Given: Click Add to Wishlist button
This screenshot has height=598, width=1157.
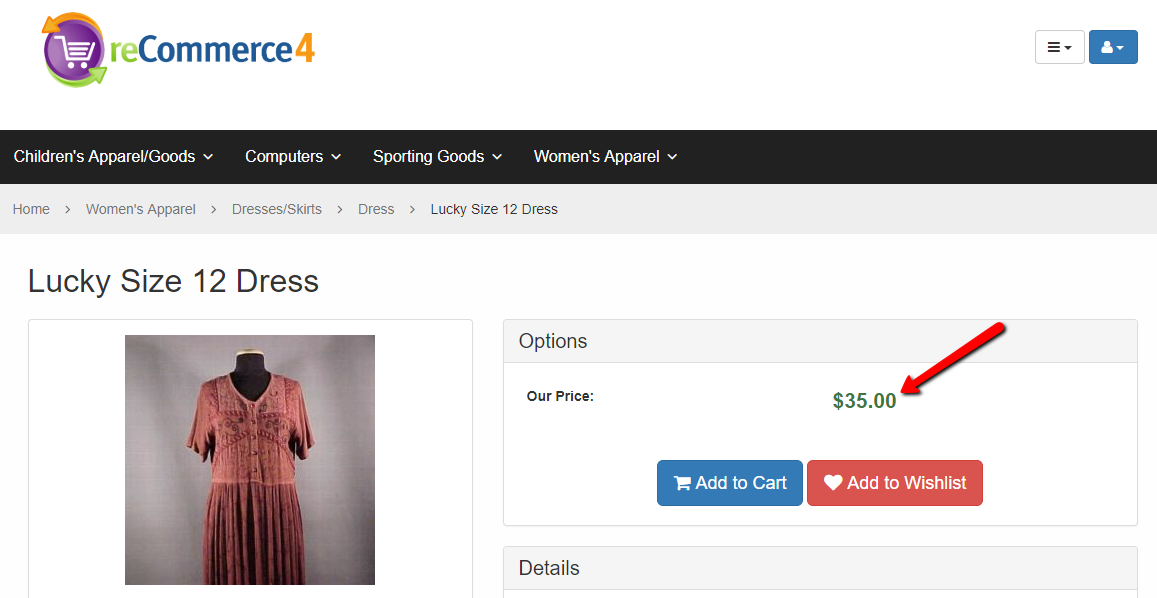Looking at the screenshot, I should [895, 483].
